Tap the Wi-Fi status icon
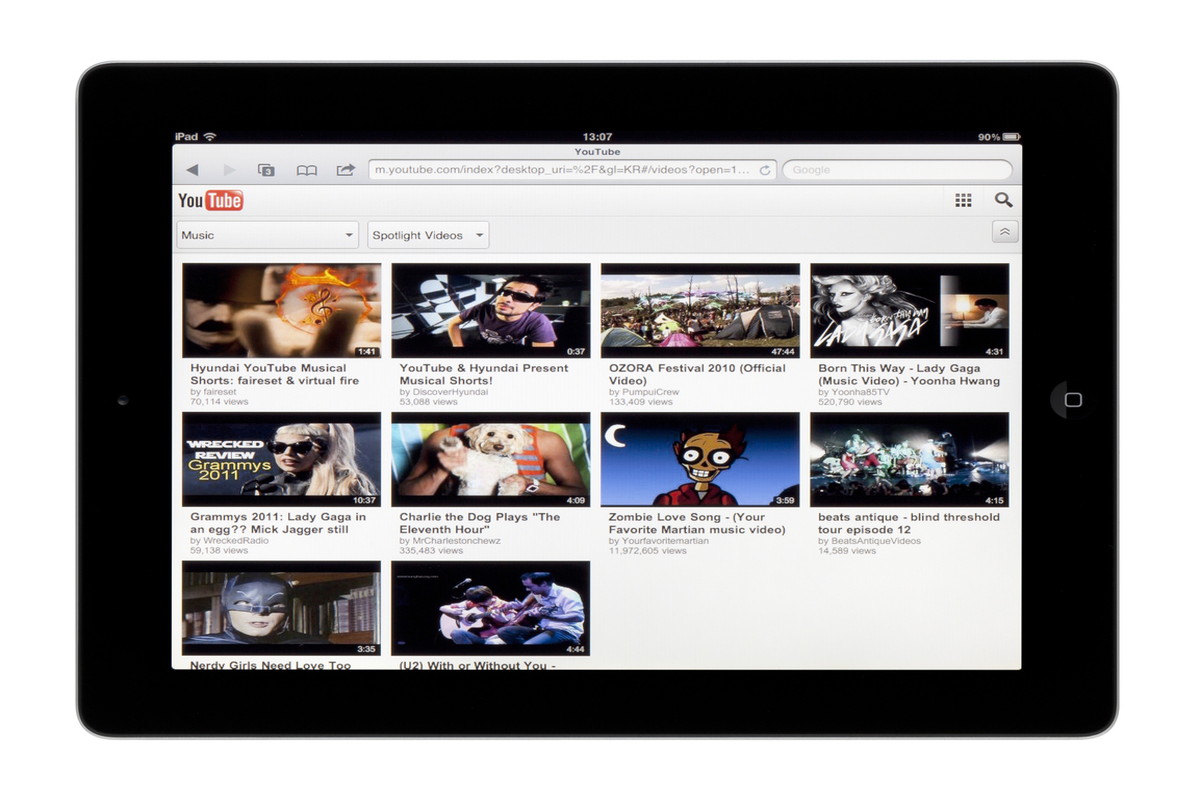 tap(210, 137)
